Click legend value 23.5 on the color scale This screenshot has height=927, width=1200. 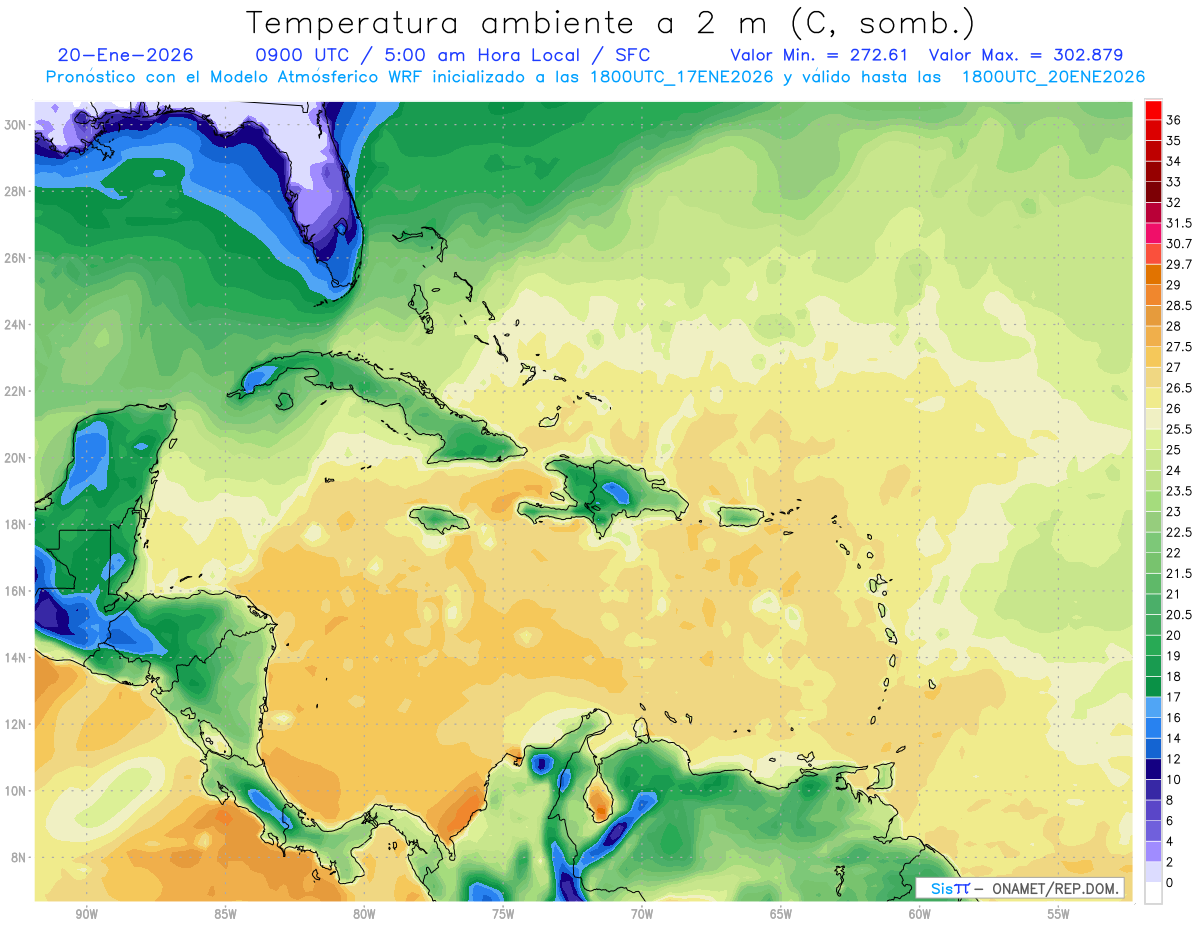[x=1179, y=491]
